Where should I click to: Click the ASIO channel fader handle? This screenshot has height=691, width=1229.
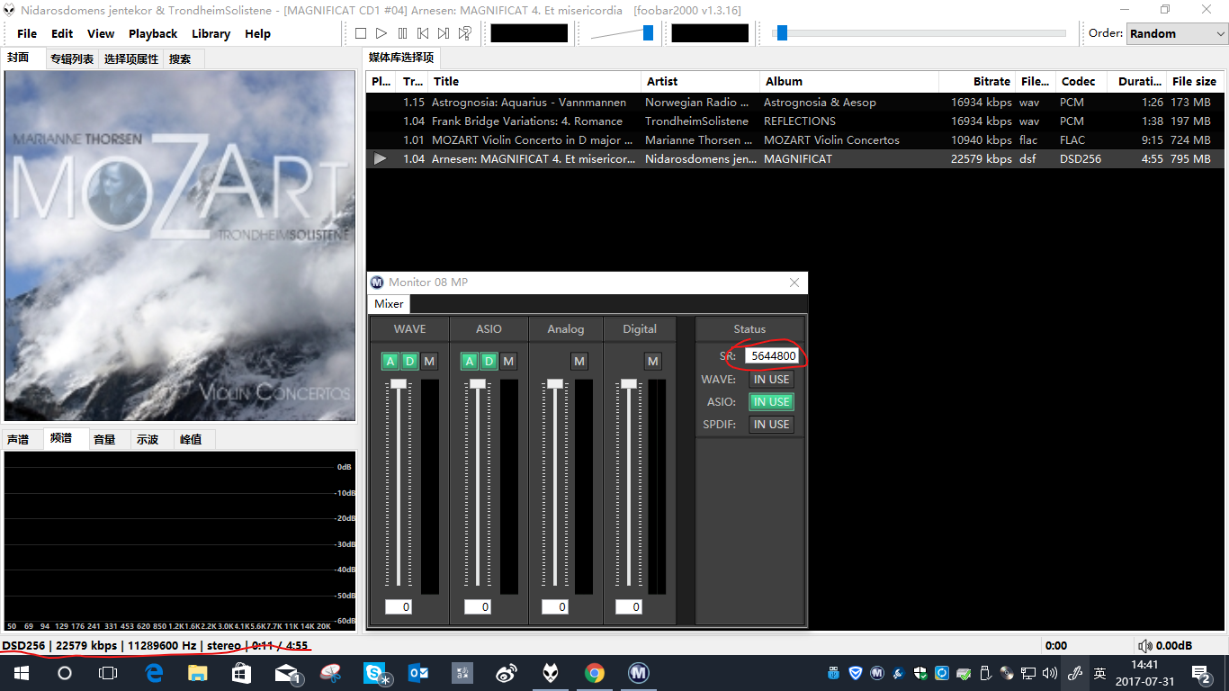[x=477, y=384]
